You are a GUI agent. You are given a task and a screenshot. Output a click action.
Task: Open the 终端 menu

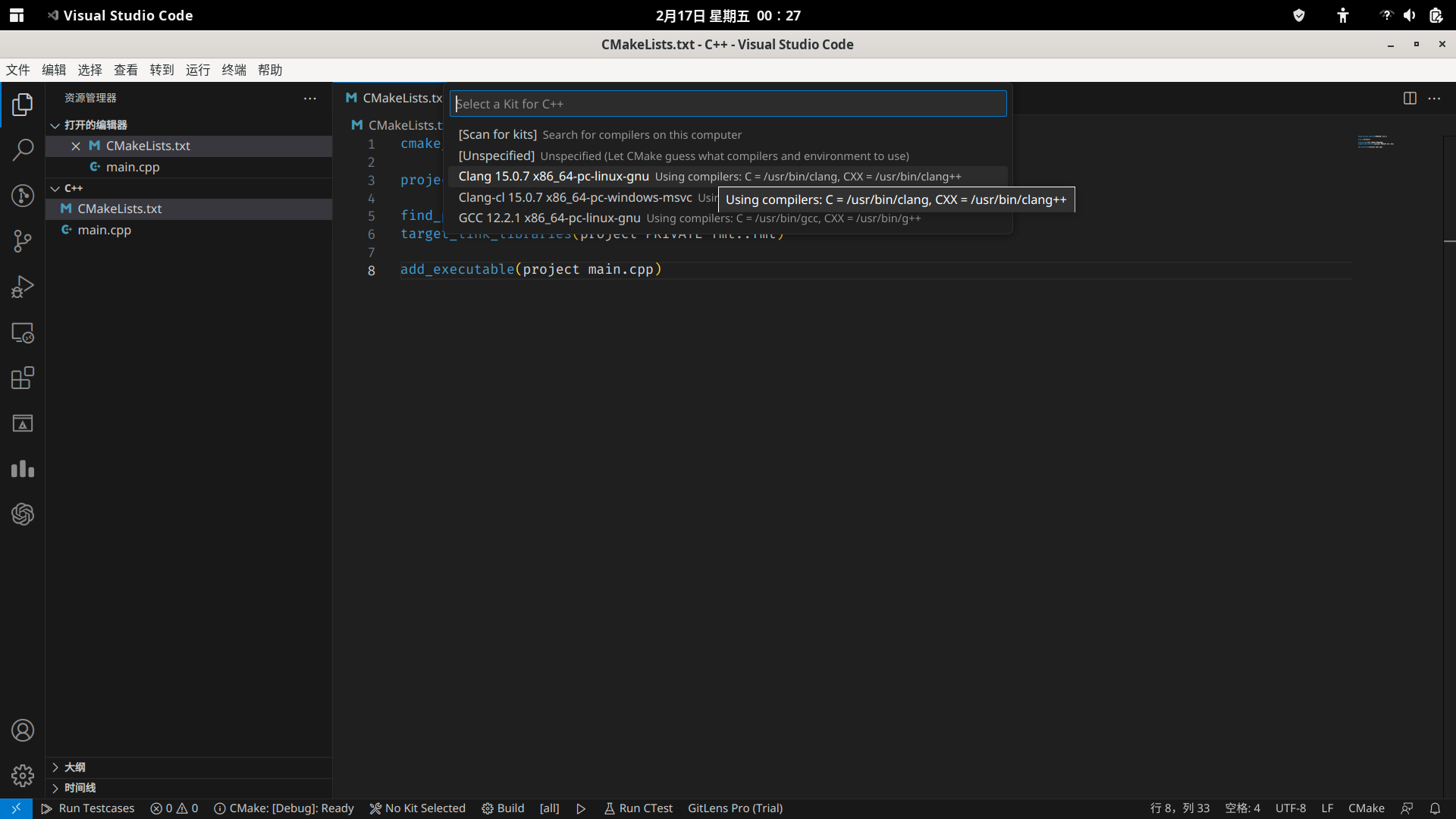[234, 70]
